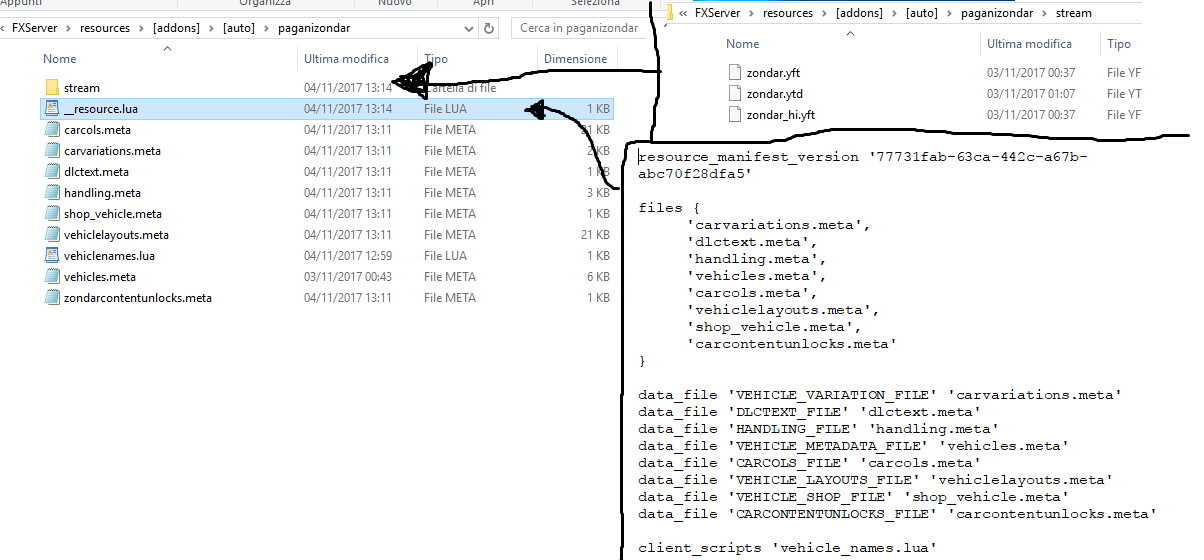Go to FXServer in paganizondar window breadcrumb
Image resolution: width=1204 pixels, height=560 pixels.
coord(34,28)
